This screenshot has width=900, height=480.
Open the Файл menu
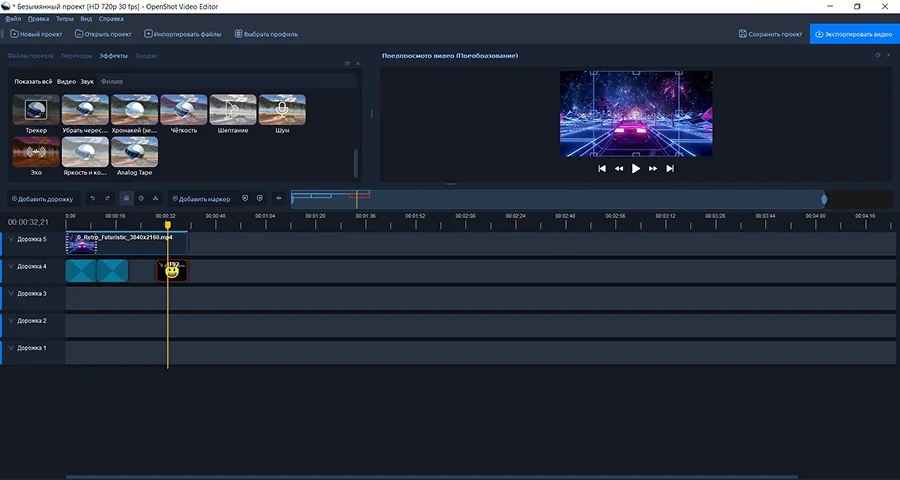[x=13, y=19]
